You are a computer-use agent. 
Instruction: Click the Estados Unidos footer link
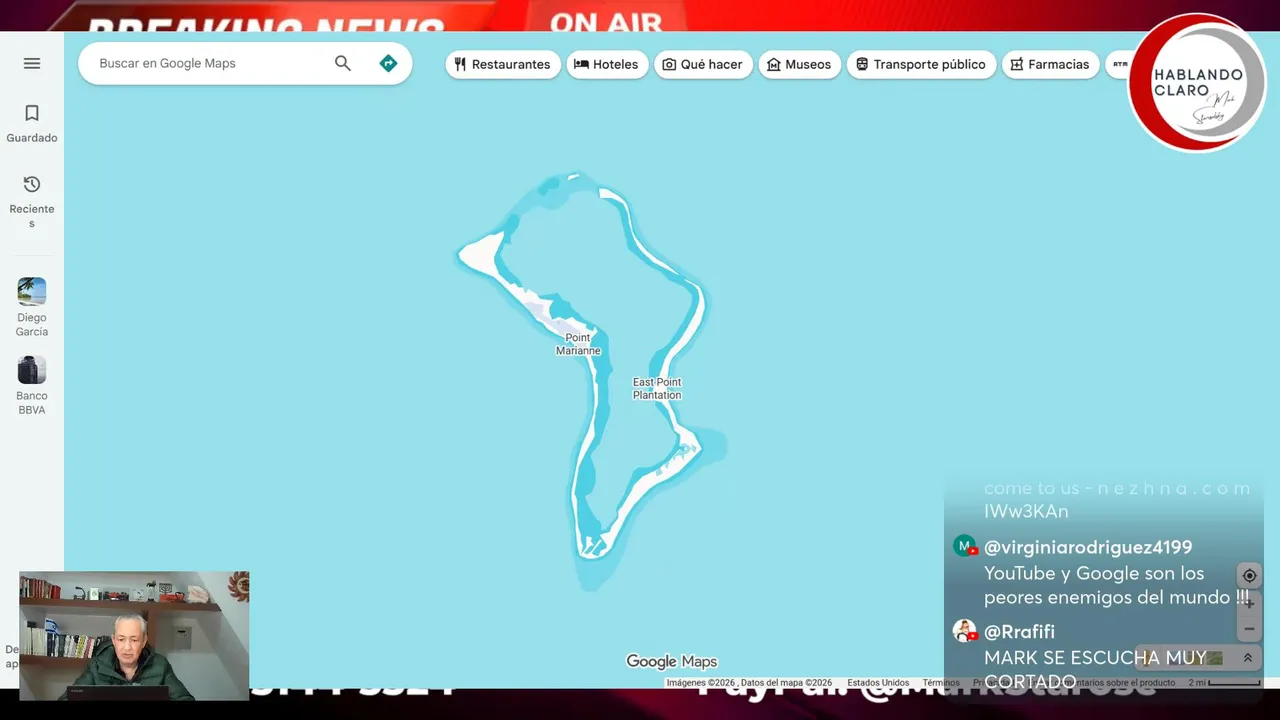(x=878, y=683)
